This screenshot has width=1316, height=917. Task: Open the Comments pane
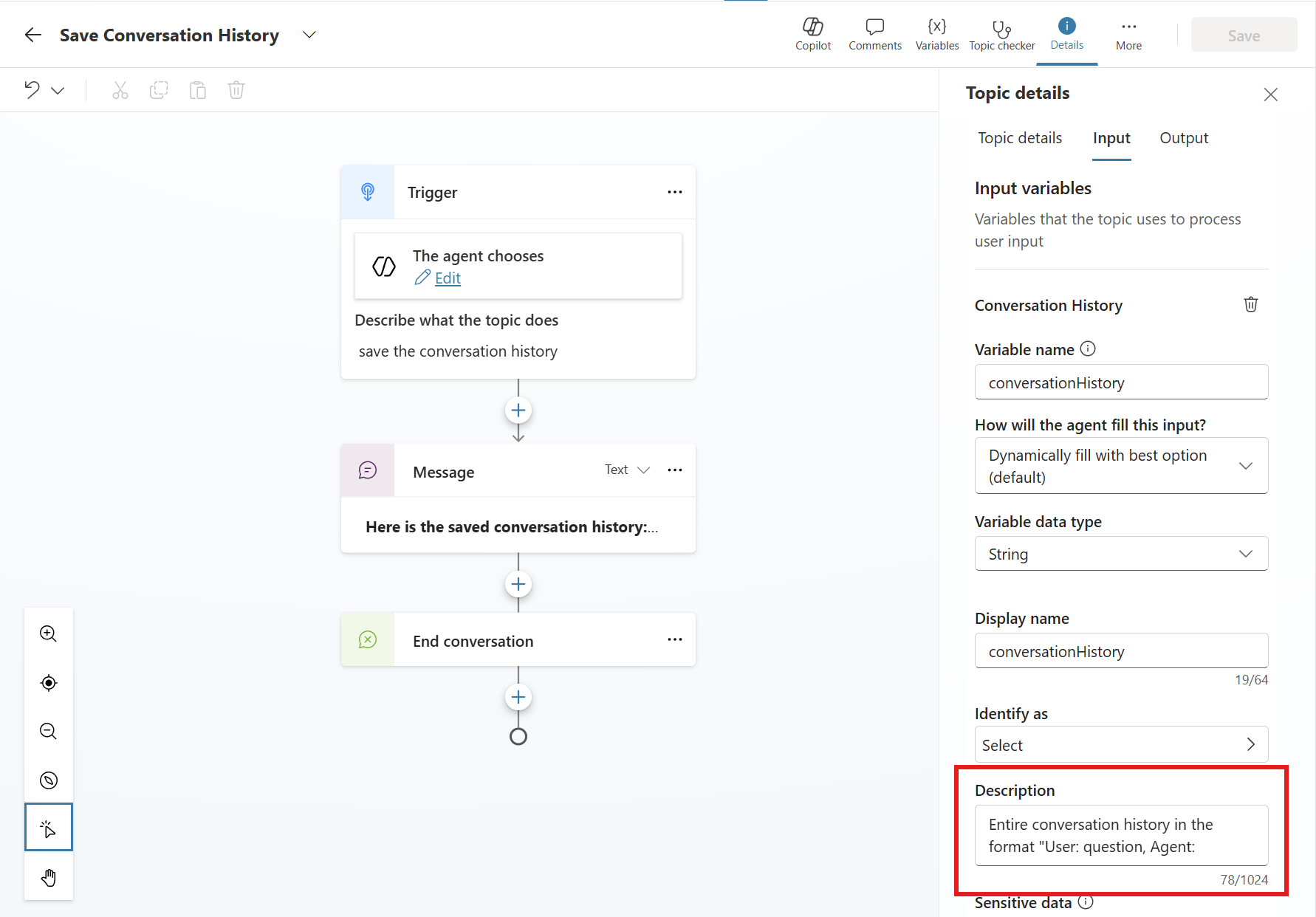(x=874, y=34)
